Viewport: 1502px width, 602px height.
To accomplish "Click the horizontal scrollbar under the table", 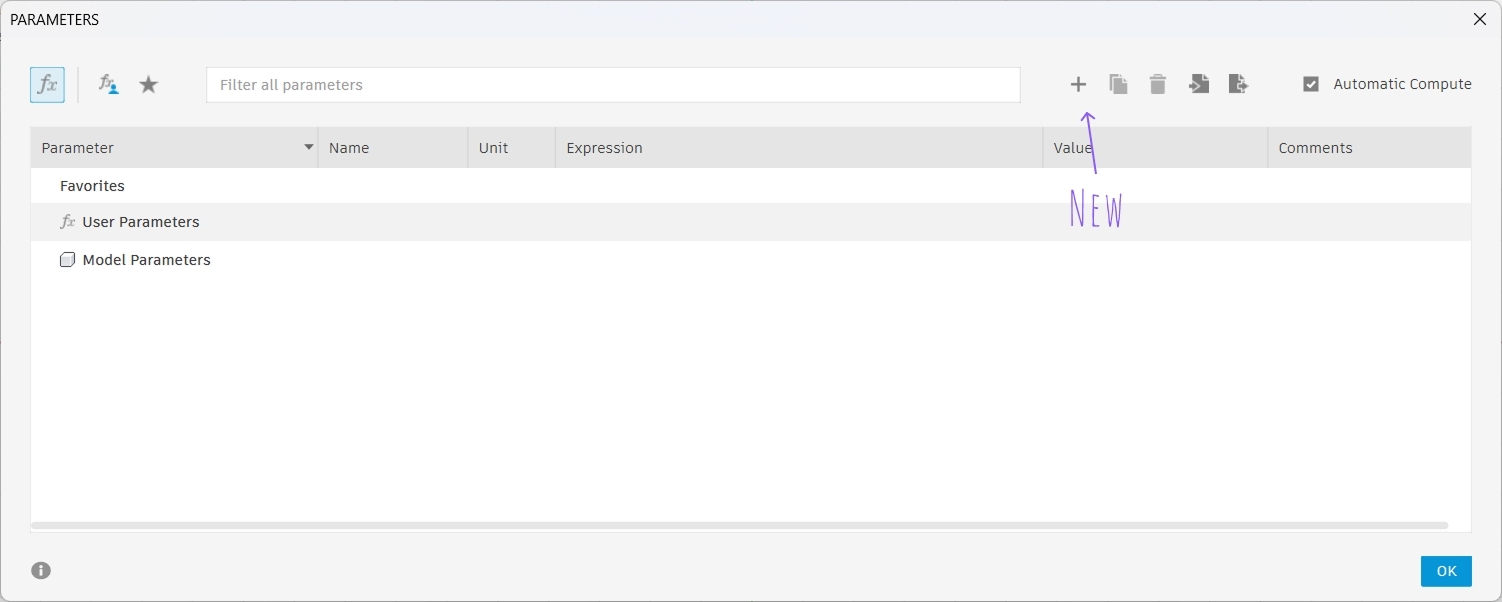I will [739, 525].
